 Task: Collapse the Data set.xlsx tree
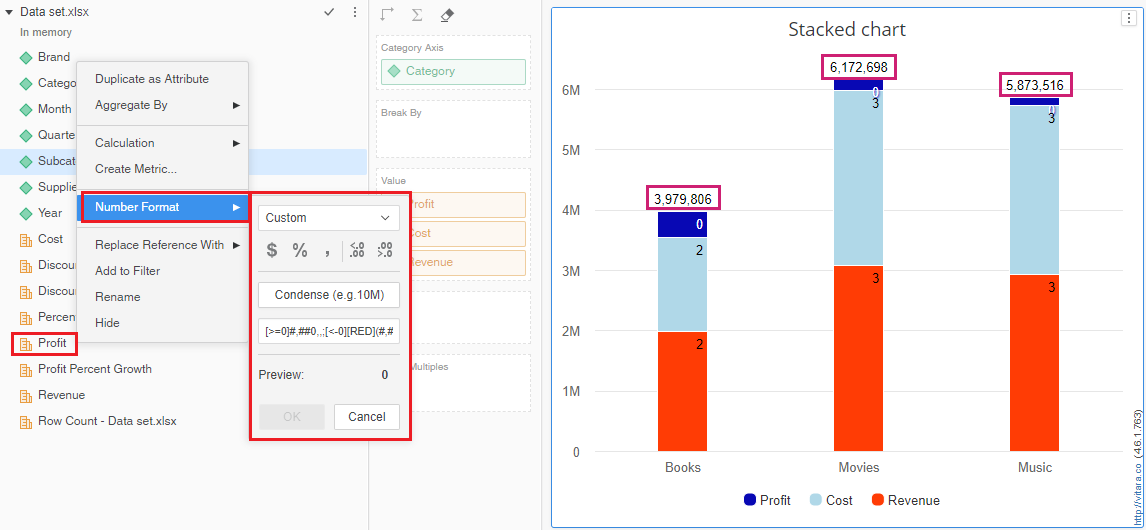(9, 12)
